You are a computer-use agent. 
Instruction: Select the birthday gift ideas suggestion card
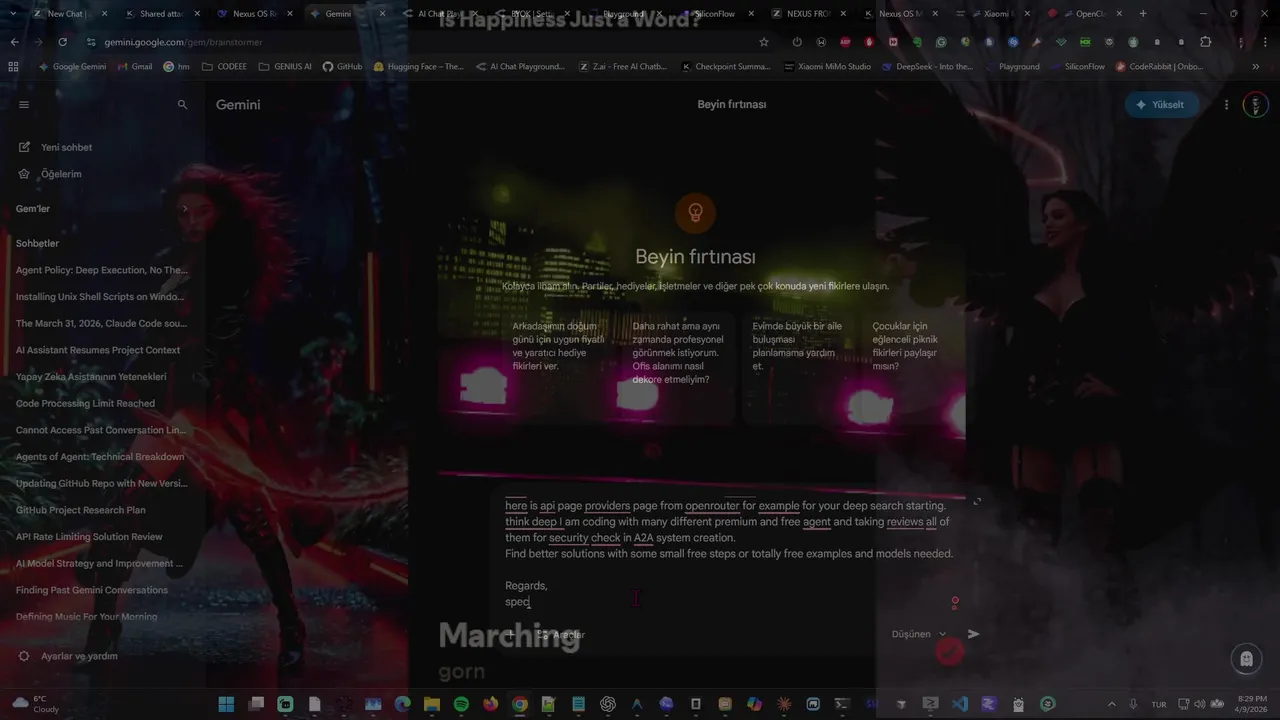tap(557, 367)
